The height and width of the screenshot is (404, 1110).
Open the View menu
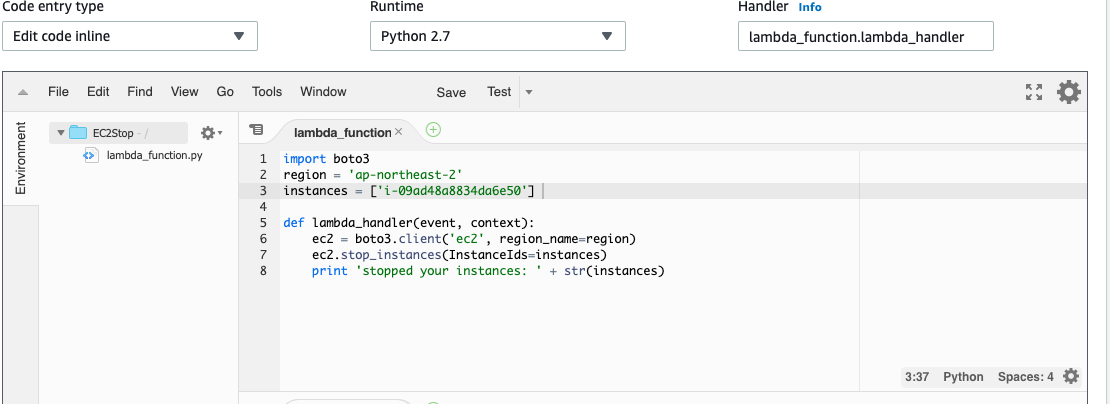[x=185, y=92]
